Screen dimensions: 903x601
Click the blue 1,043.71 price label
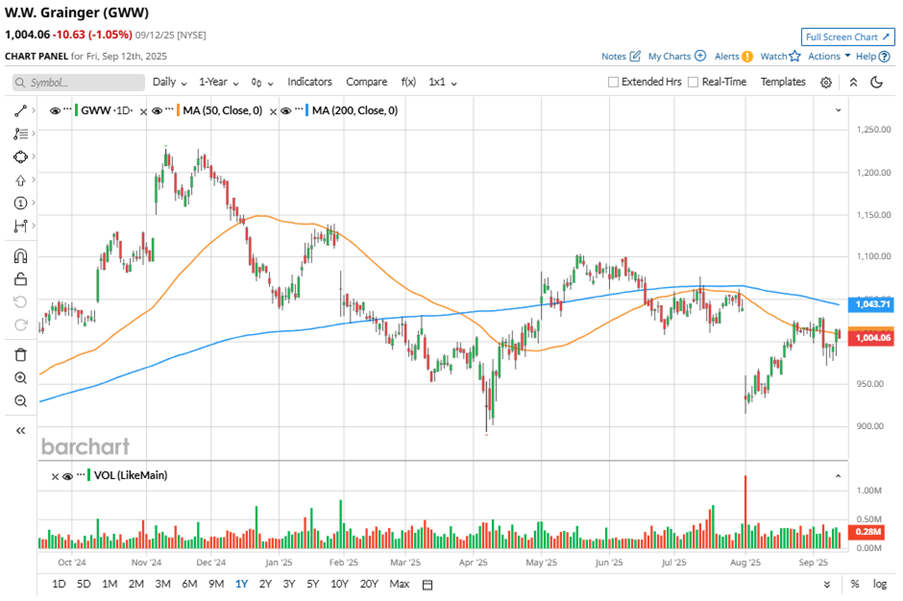point(872,304)
